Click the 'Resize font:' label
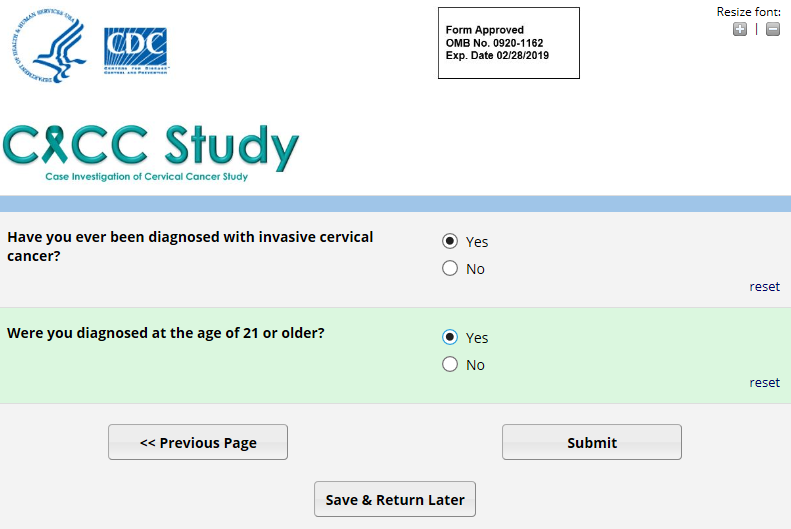791x529 pixels. click(748, 12)
